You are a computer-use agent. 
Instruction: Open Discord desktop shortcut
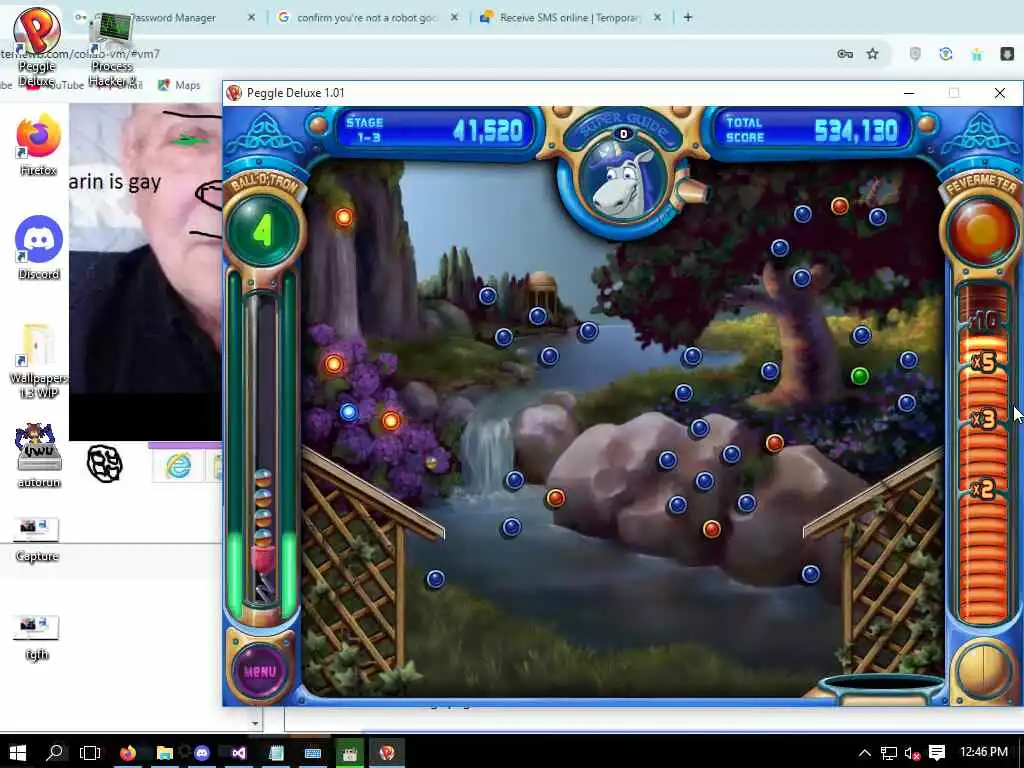[x=39, y=248]
